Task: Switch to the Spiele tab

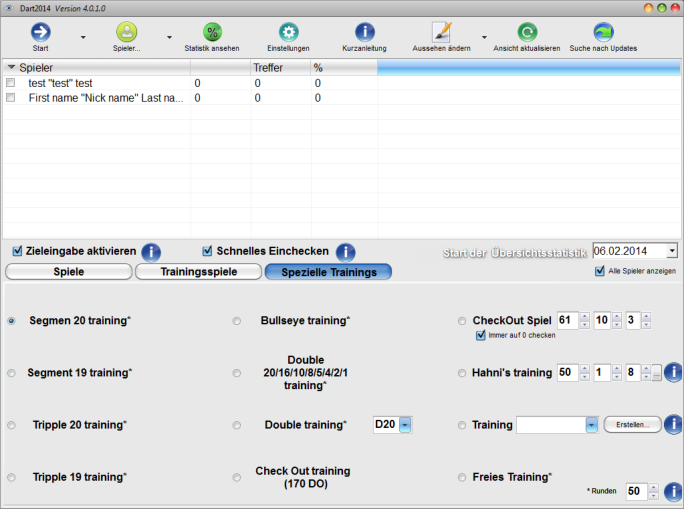Action: coord(68,271)
